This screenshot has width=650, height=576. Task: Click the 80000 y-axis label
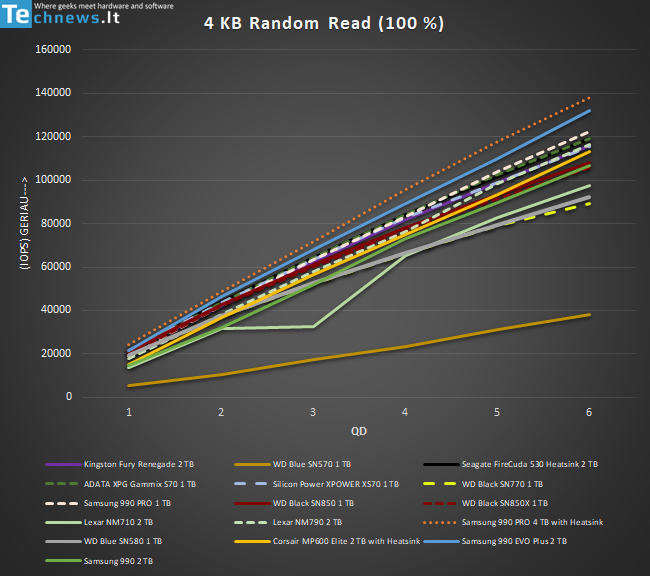point(56,223)
